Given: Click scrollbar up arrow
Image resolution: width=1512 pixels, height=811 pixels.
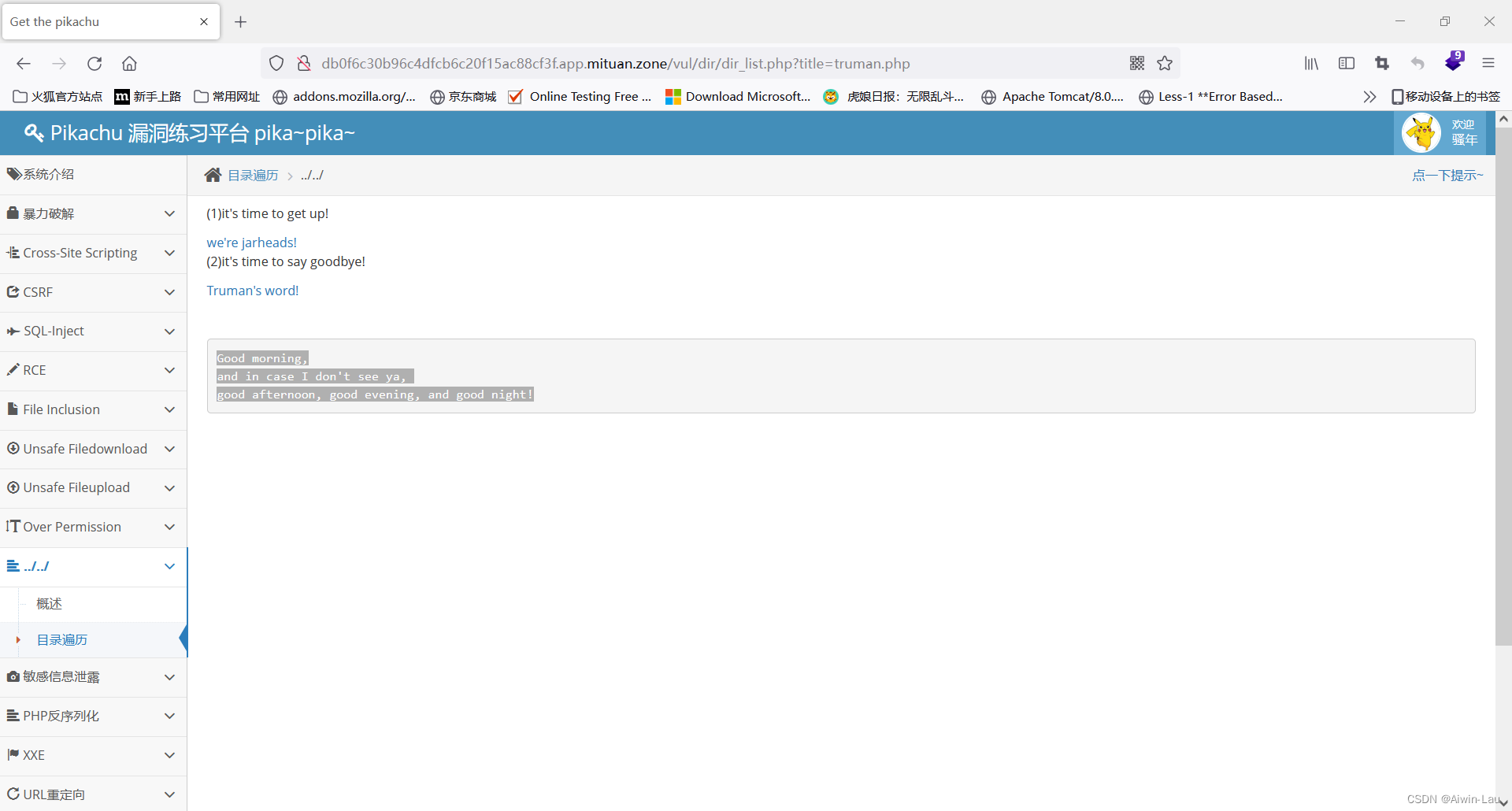Looking at the screenshot, I should pyautogui.click(x=1503, y=119).
